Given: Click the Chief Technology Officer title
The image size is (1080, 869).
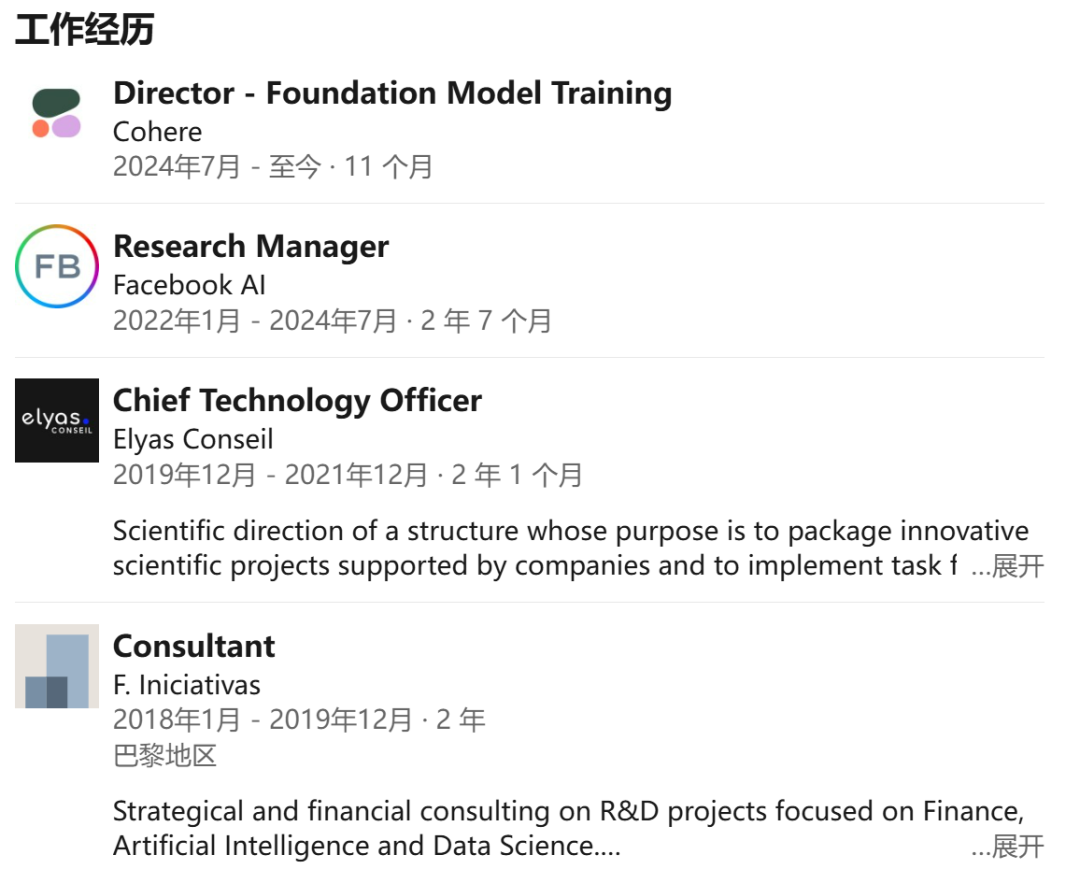Looking at the screenshot, I should click(x=298, y=401).
